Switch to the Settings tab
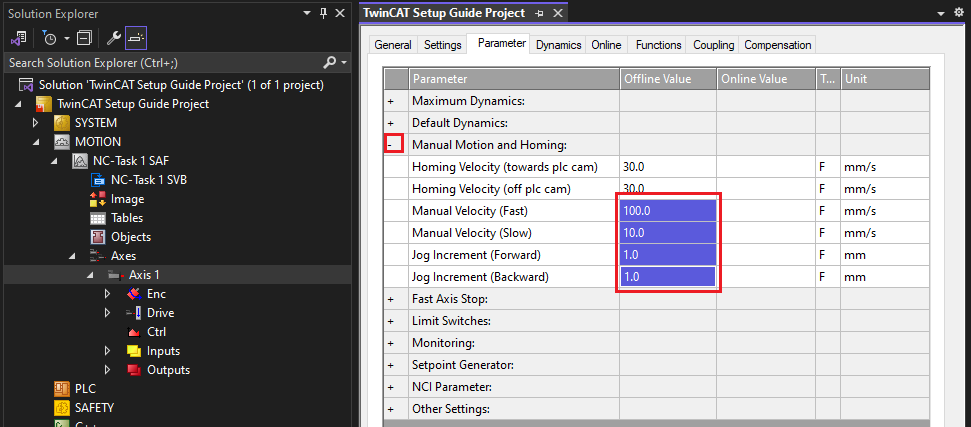The width and height of the screenshot is (971, 427). pyautogui.click(x=443, y=45)
